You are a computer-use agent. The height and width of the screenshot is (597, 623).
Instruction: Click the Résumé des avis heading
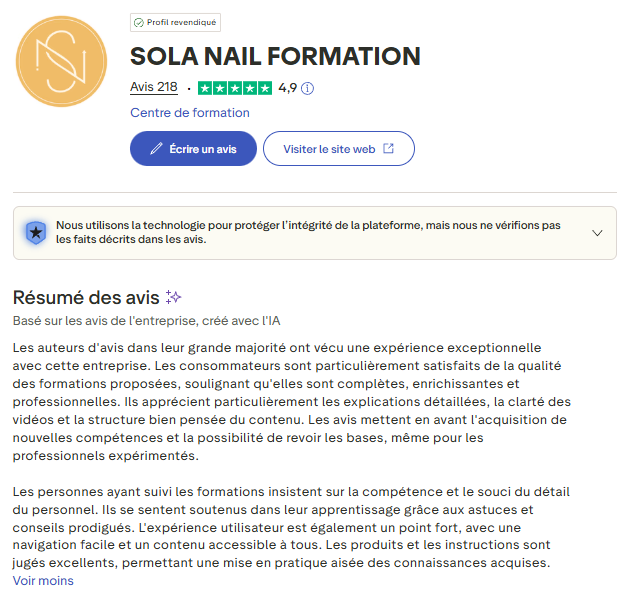click(85, 297)
